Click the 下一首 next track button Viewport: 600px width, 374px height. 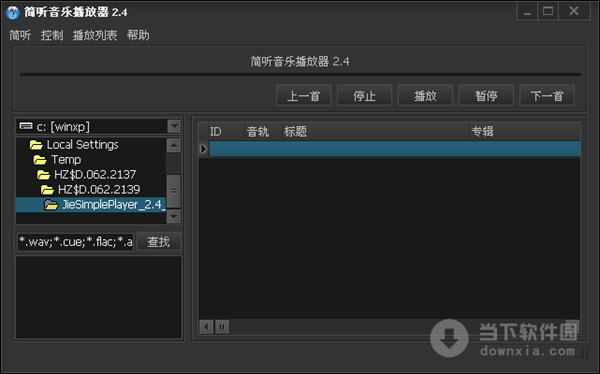click(547, 95)
